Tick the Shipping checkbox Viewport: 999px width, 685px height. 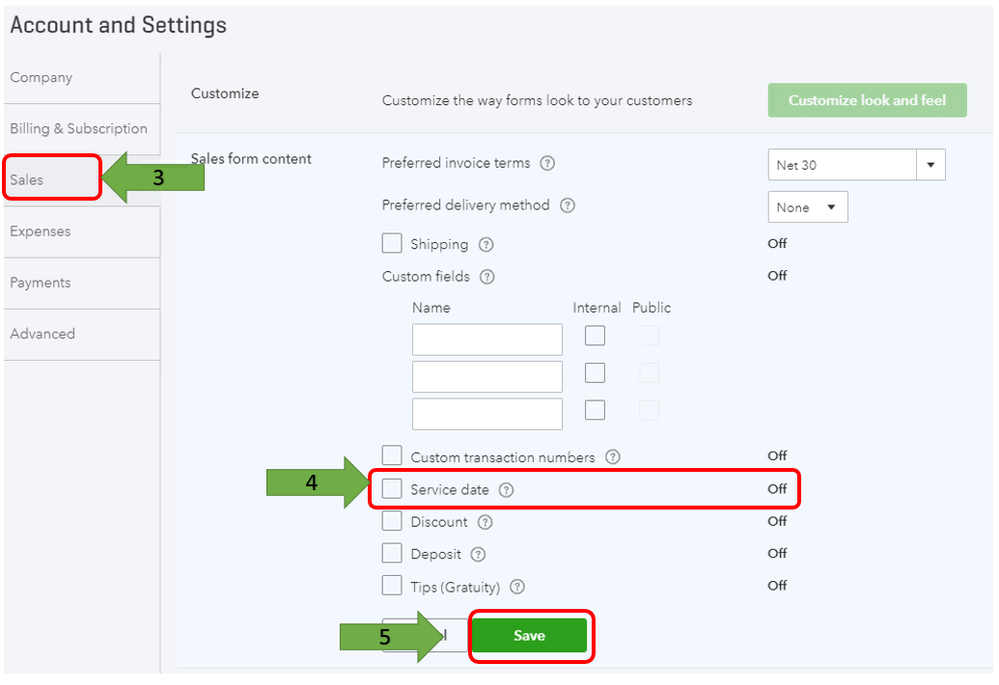pyautogui.click(x=392, y=243)
